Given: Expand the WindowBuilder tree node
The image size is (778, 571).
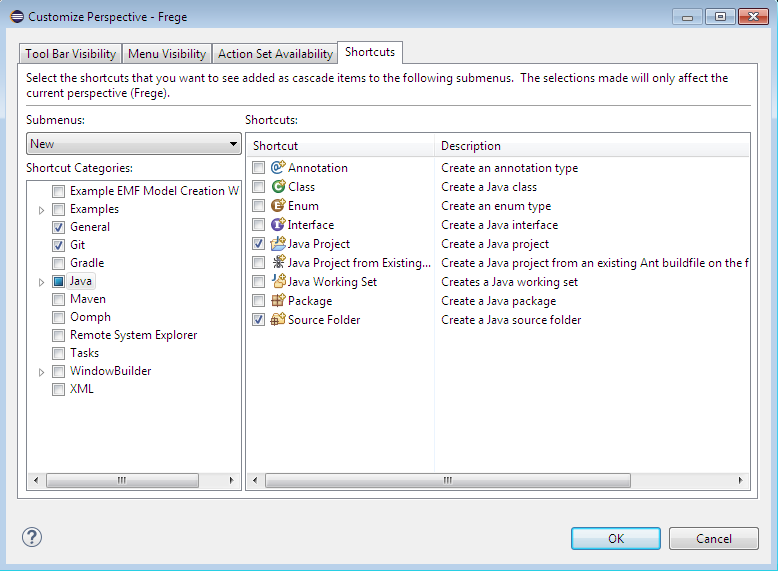Looking at the screenshot, I should [x=41, y=372].
